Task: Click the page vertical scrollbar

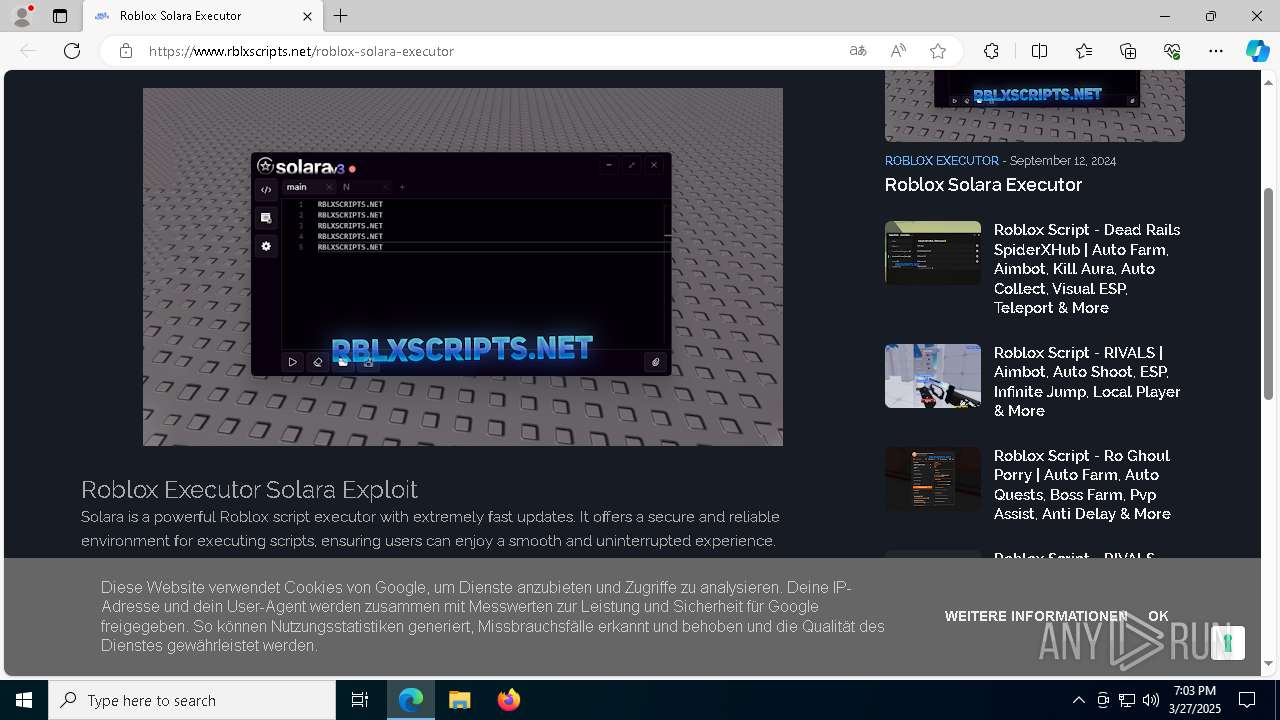Action: pyautogui.click(x=1268, y=295)
